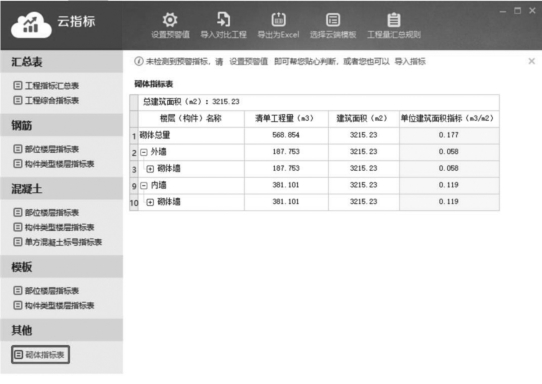The height and width of the screenshot is (384, 542).
Task: Click column header 楼层（构件）名称
Action: (191, 119)
